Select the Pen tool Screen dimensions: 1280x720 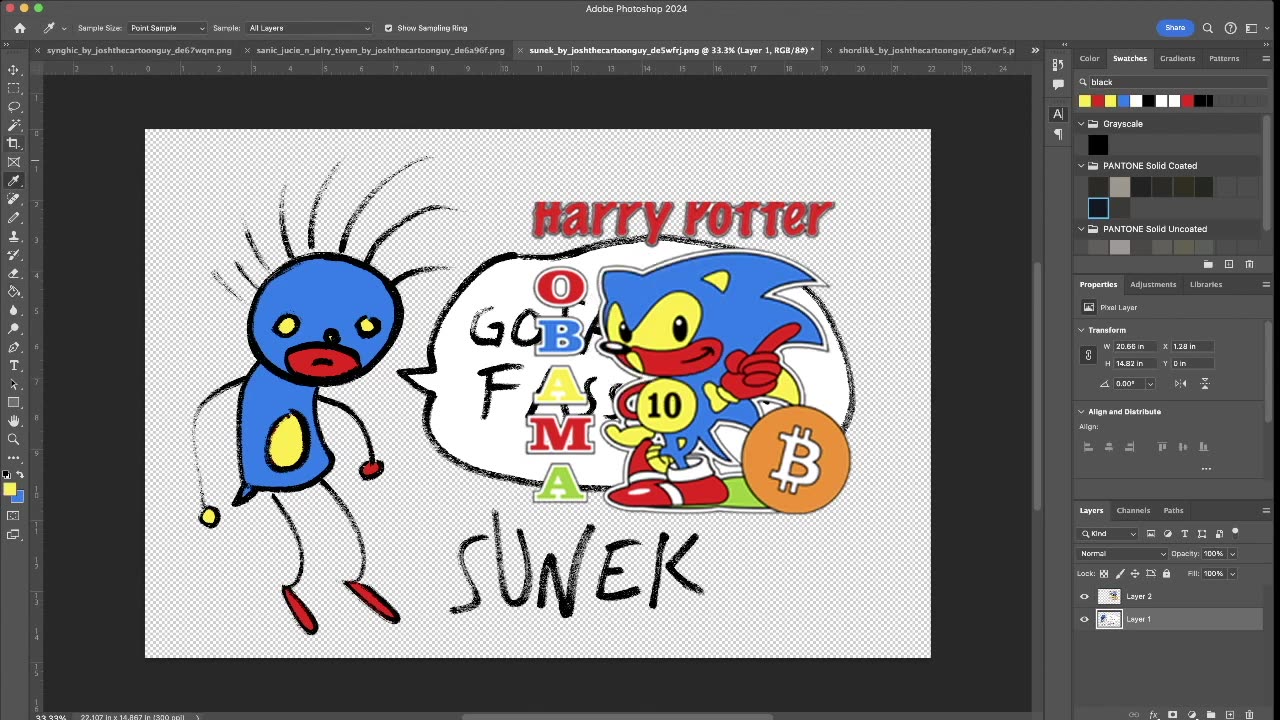click(x=14, y=347)
